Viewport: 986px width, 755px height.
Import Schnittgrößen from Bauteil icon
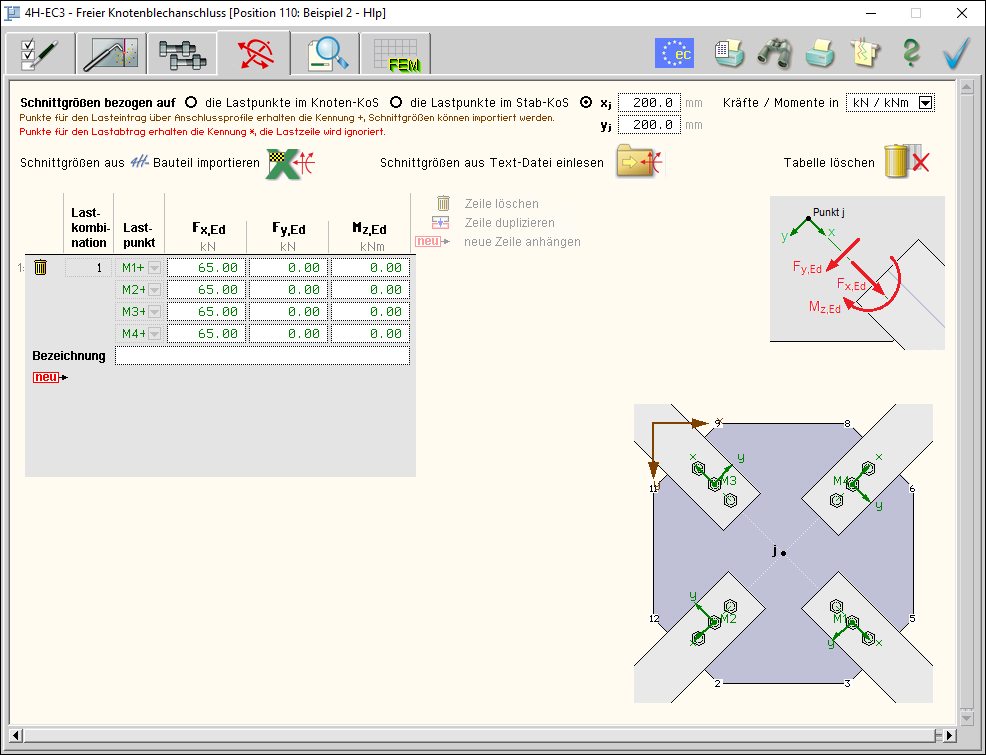290,163
